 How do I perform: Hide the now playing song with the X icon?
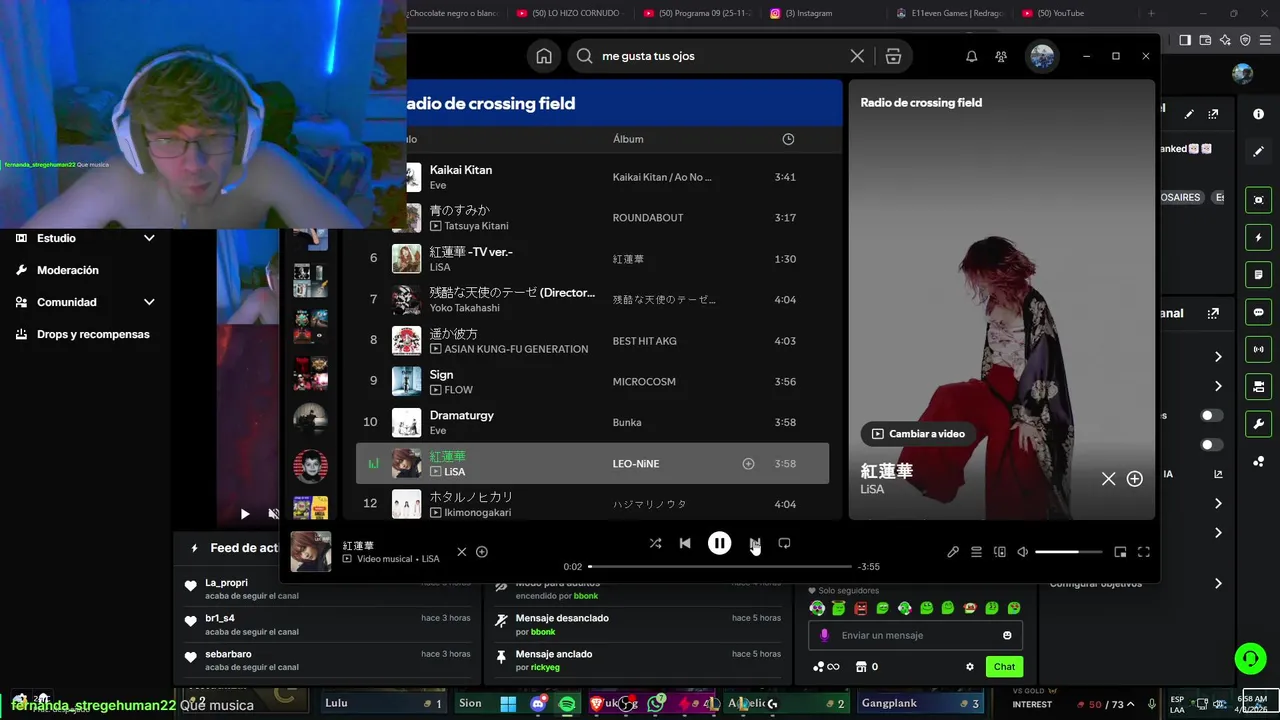coord(461,552)
